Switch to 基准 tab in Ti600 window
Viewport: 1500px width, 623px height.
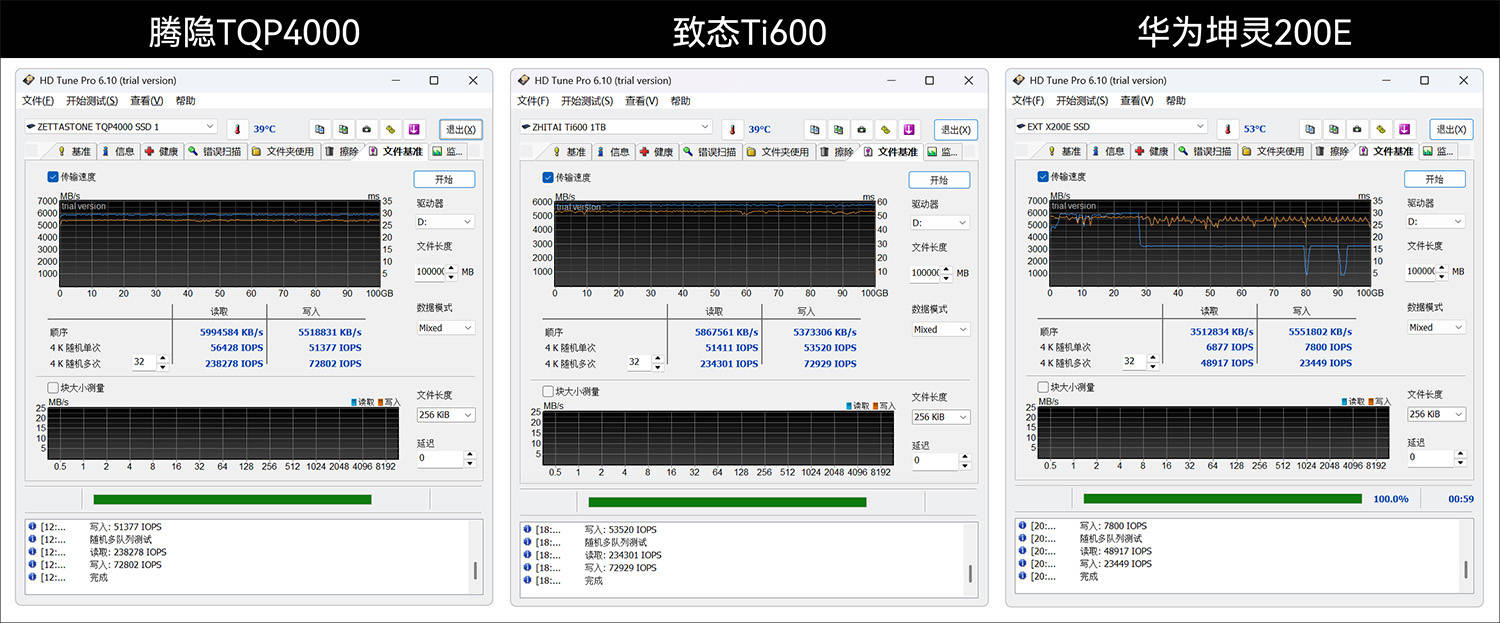(x=569, y=152)
